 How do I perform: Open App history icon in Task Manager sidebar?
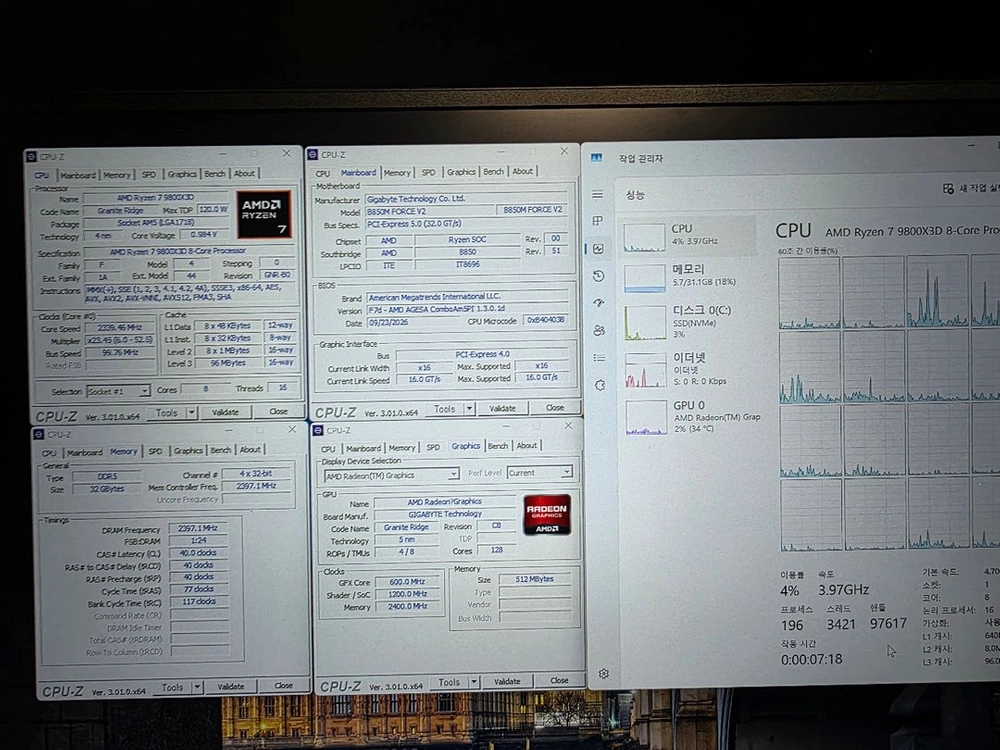coord(598,276)
